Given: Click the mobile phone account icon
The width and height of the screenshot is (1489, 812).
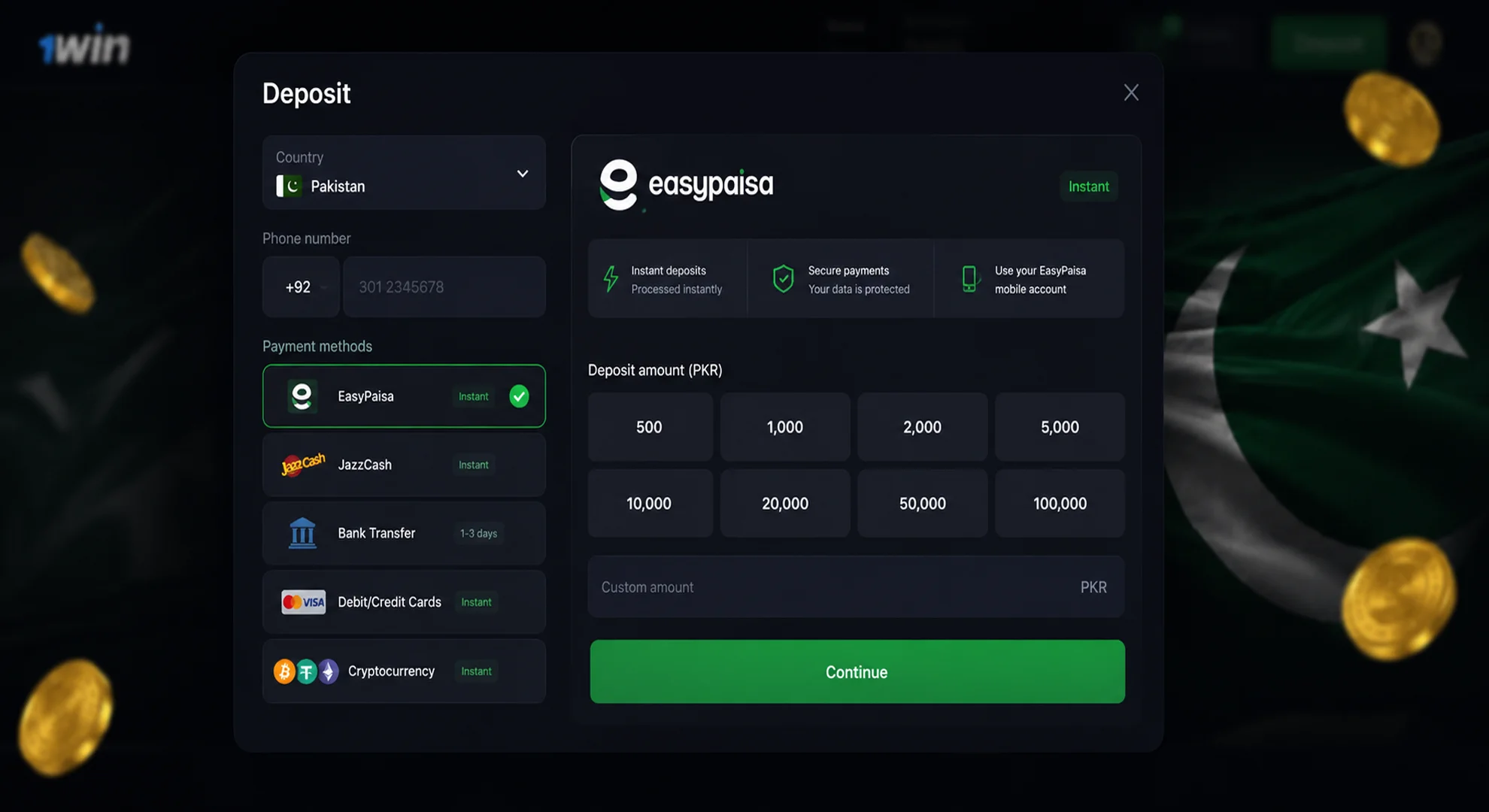Looking at the screenshot, I should click(970, 279).
